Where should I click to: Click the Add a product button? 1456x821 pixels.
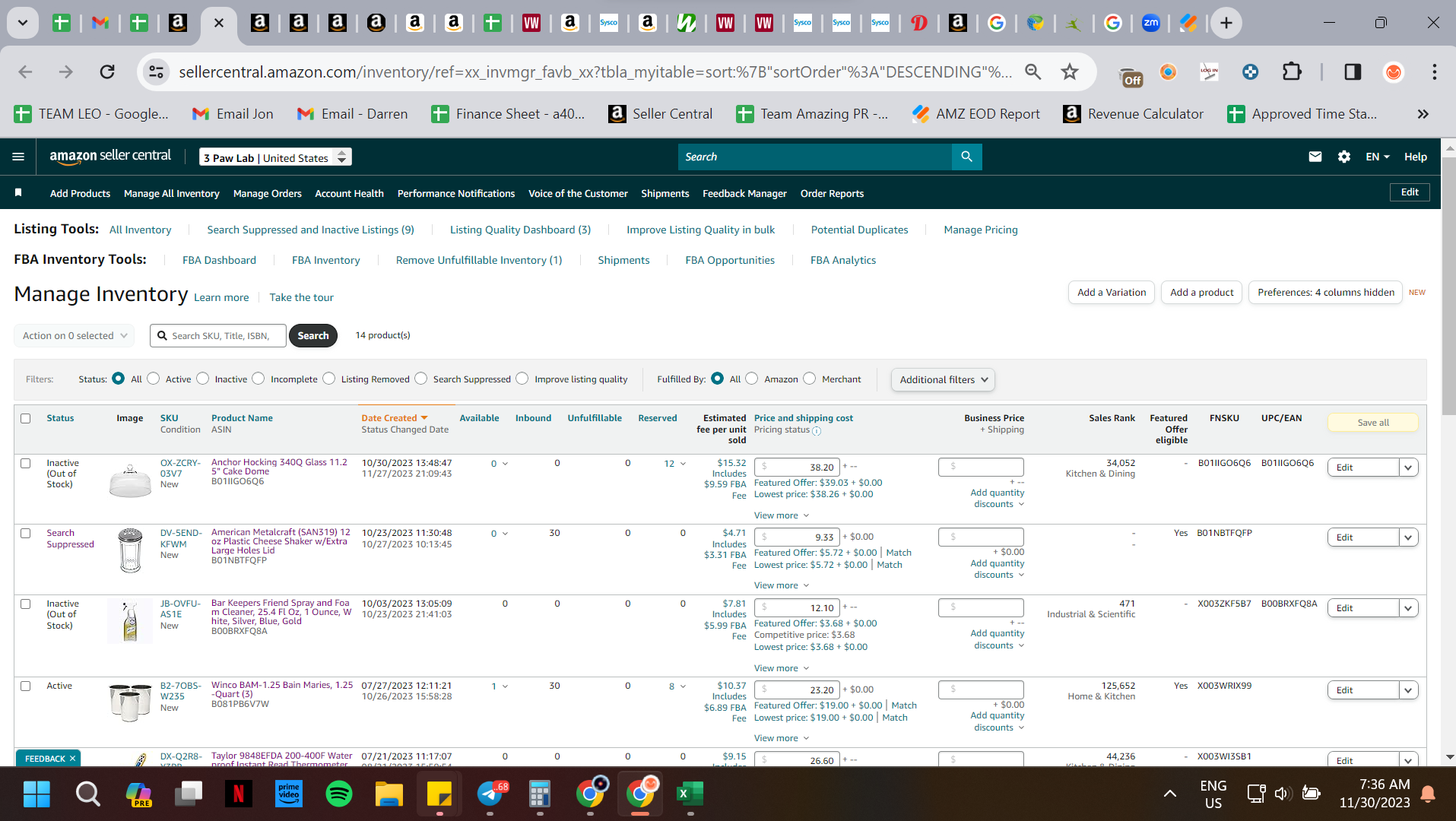[1201, 292]
